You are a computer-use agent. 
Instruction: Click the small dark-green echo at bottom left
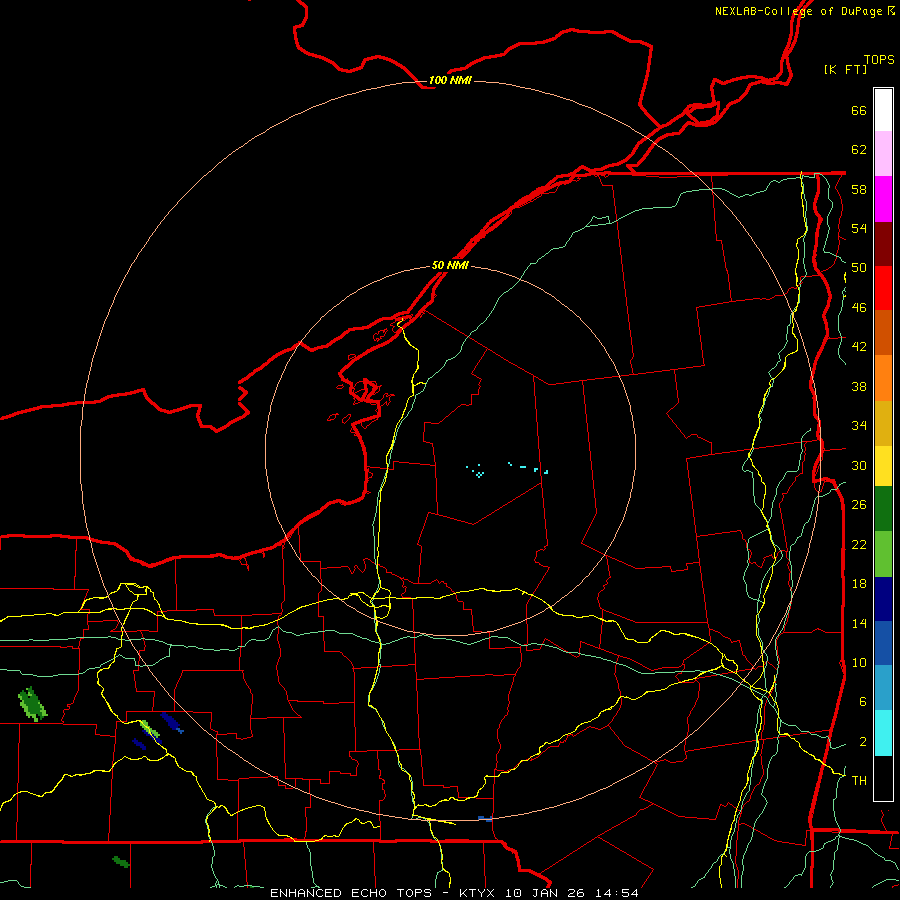121,862
